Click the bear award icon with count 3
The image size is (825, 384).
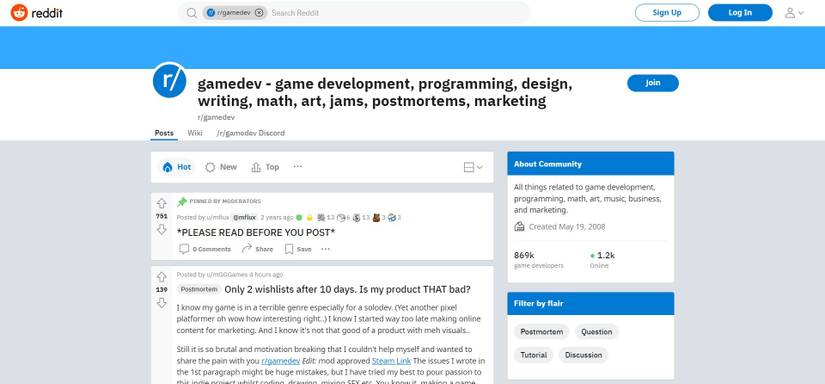(376, 217)
